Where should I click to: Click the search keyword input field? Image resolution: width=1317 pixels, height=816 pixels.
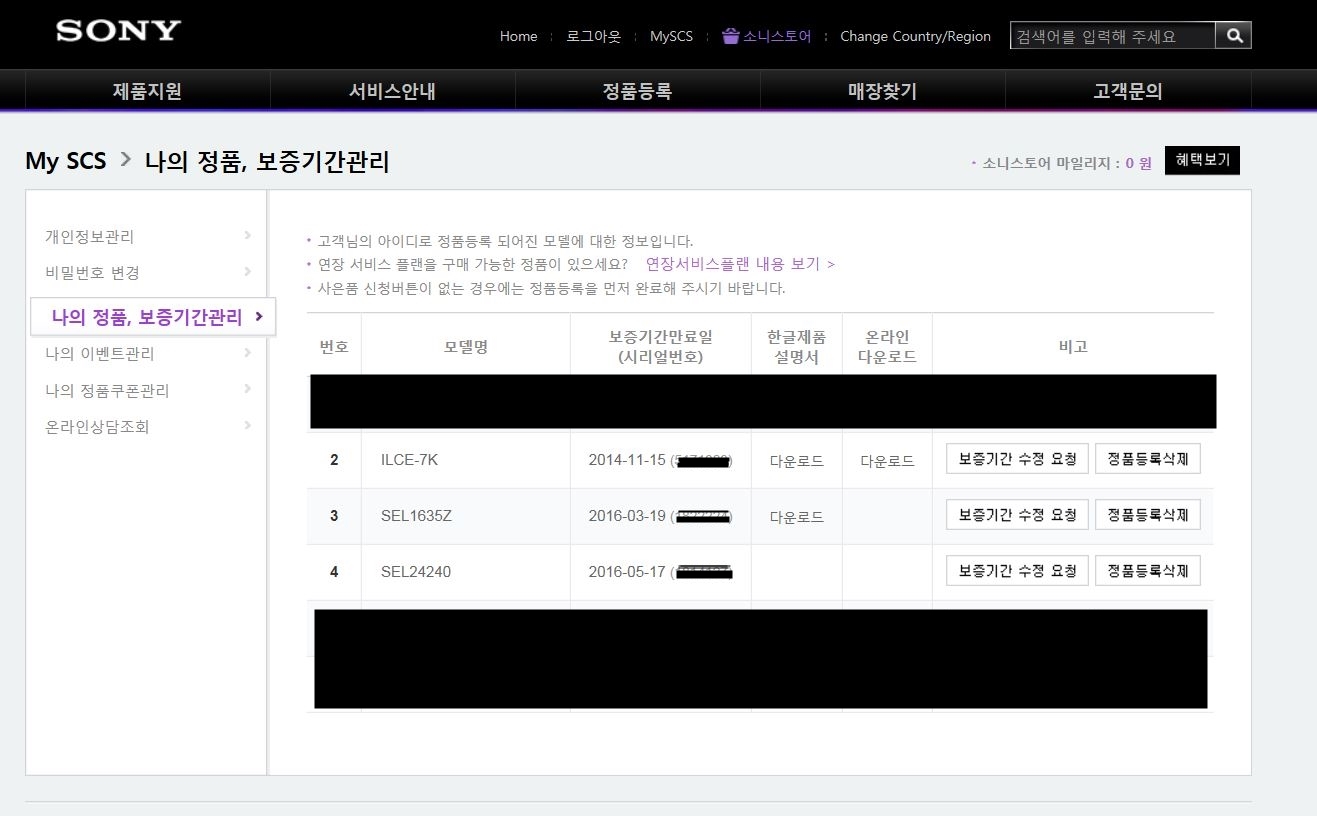[1112, 36]
